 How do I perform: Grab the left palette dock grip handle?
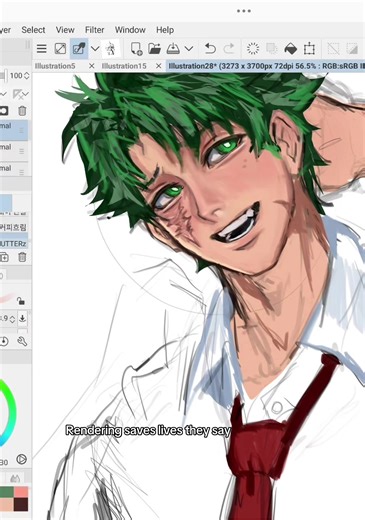click(x=28, y=45)
